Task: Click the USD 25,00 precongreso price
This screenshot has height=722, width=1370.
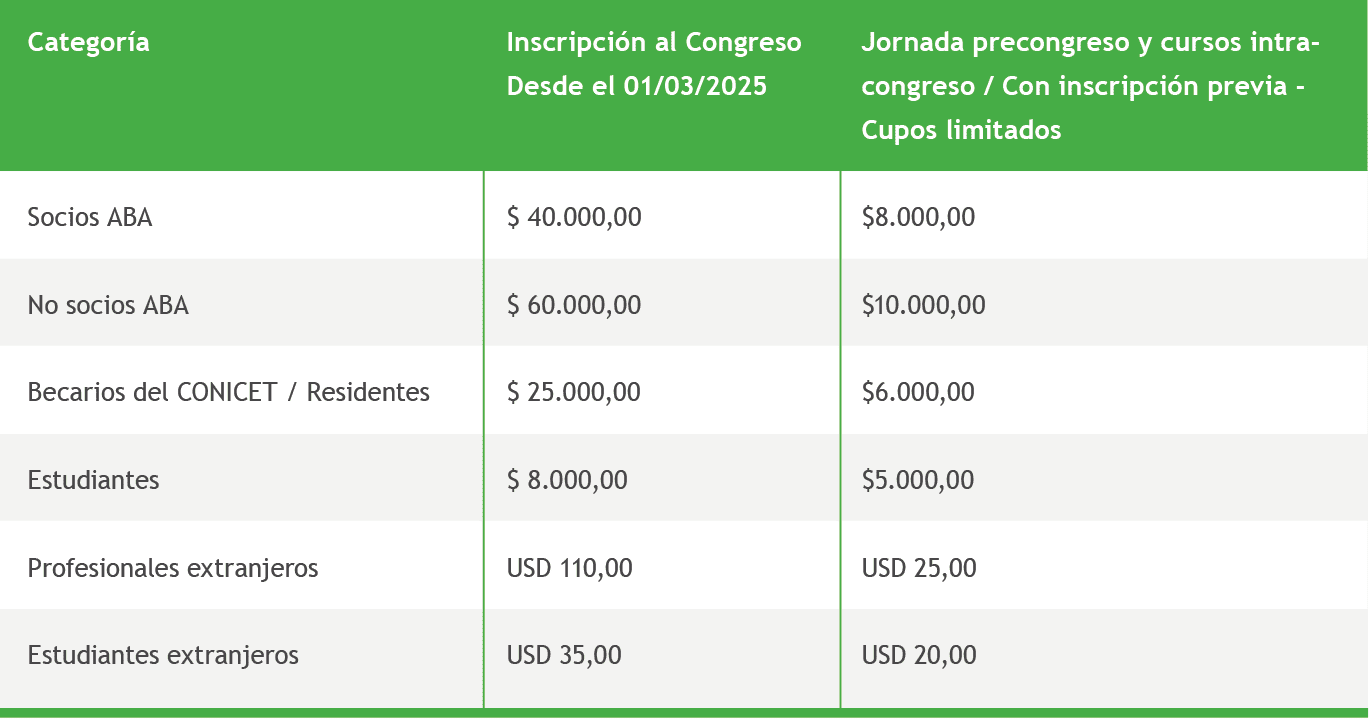Action: click(919, 568)
